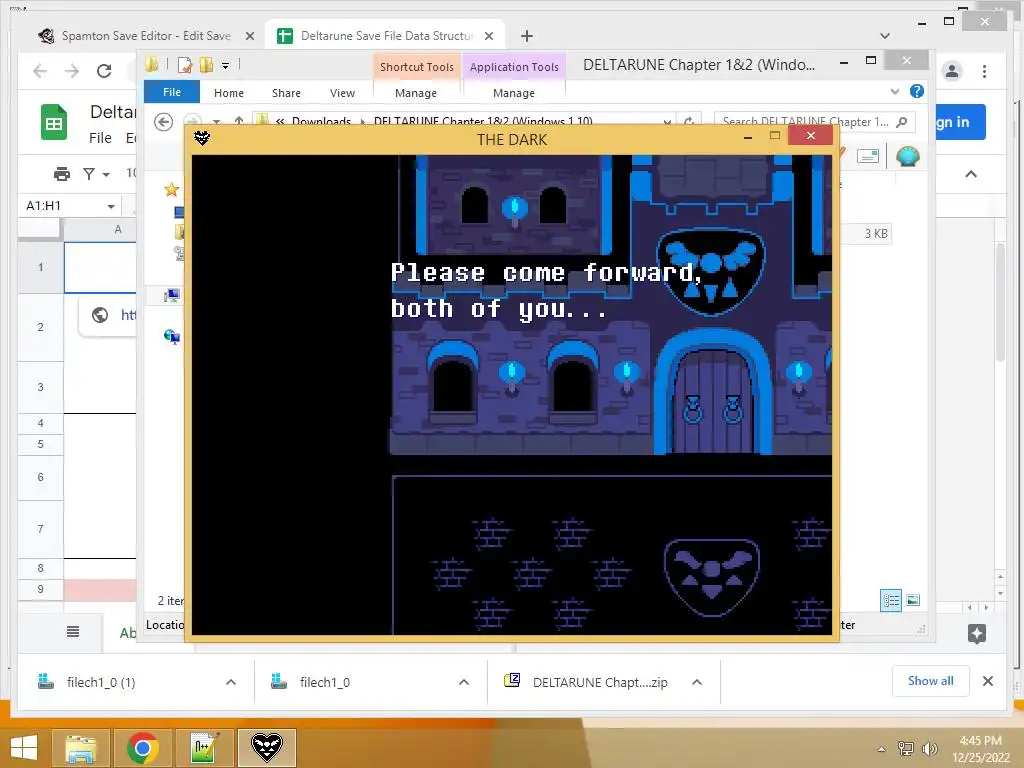Open Shortcut Tools Manage tab
Screen dimensions: 1024x768
[416, 93]
